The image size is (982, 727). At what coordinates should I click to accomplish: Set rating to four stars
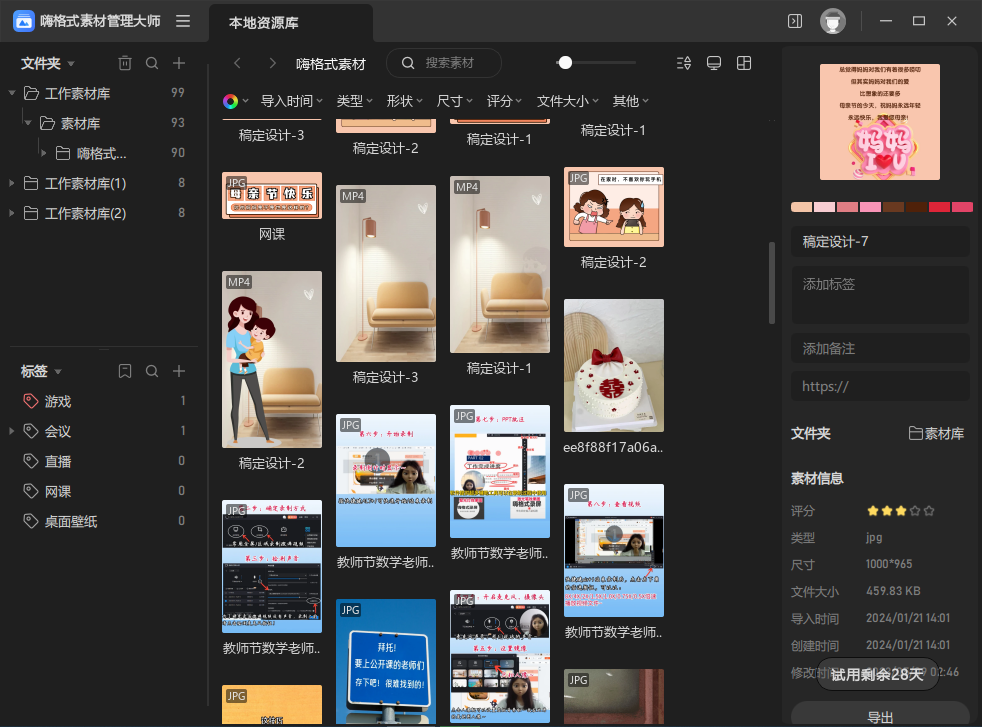click(x=915, y=511)
